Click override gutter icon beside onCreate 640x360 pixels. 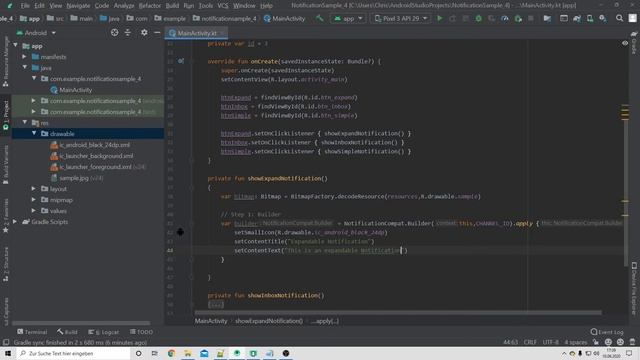pos(181,61)
